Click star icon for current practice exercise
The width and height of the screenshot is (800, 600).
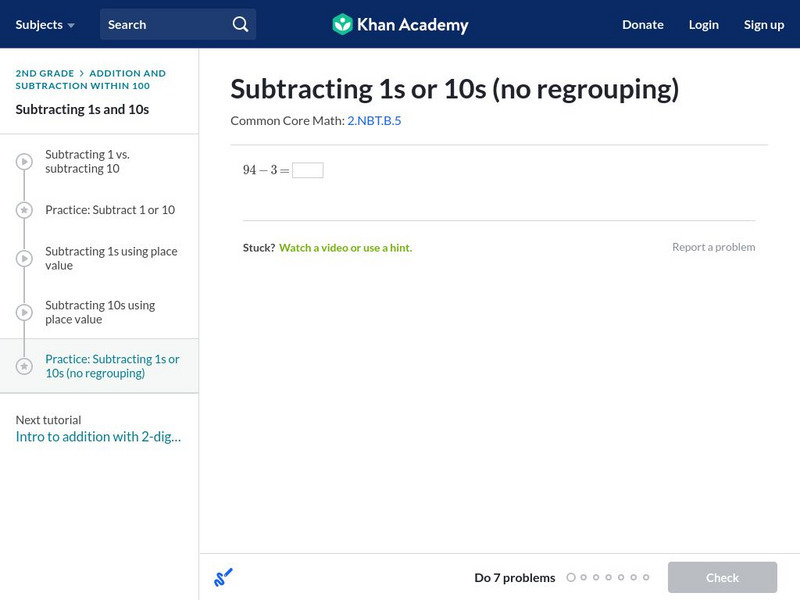click(x=24, y=366)
